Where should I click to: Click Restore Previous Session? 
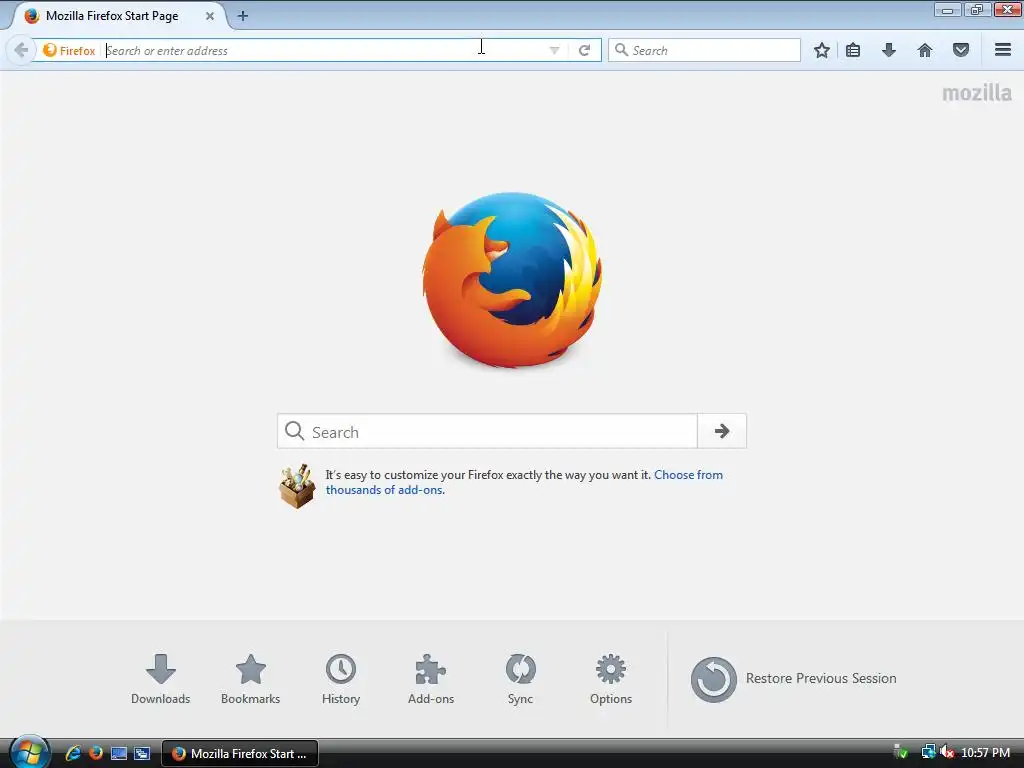tap(793, 679)
